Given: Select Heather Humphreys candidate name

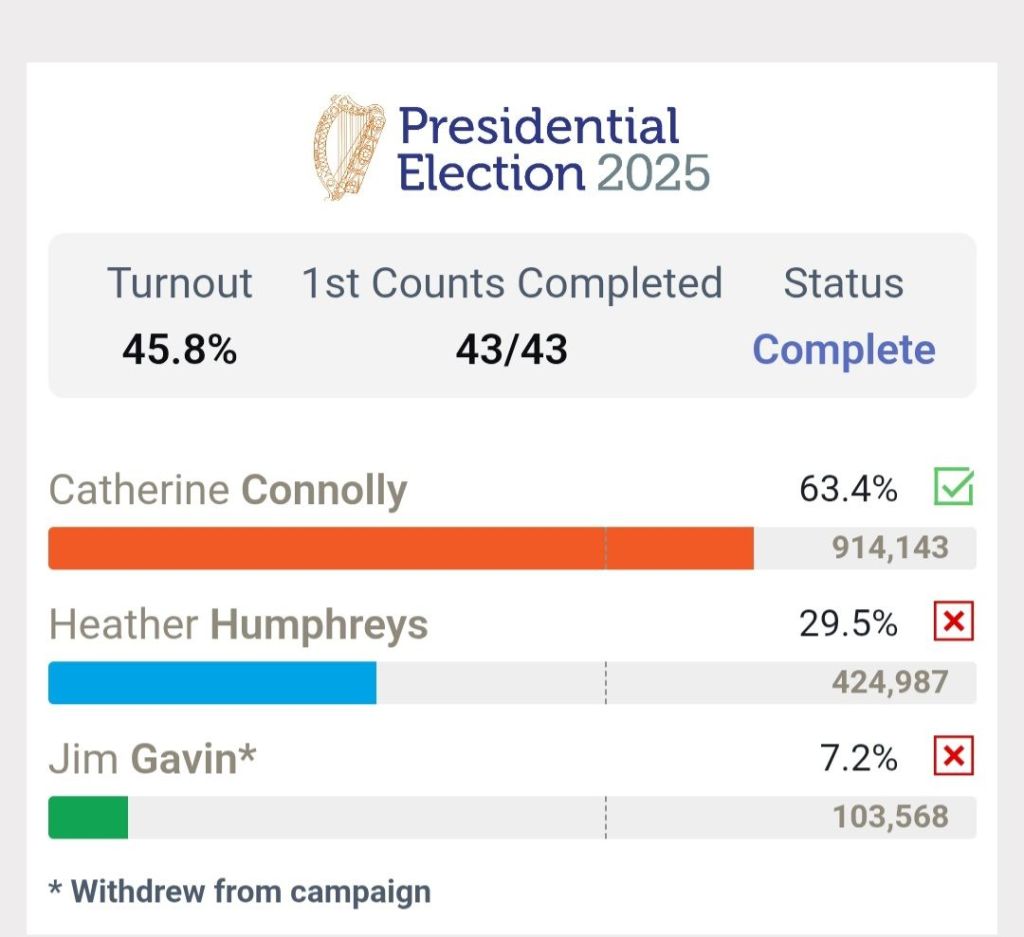Looking at the screenshot, I should pos(238,625).
